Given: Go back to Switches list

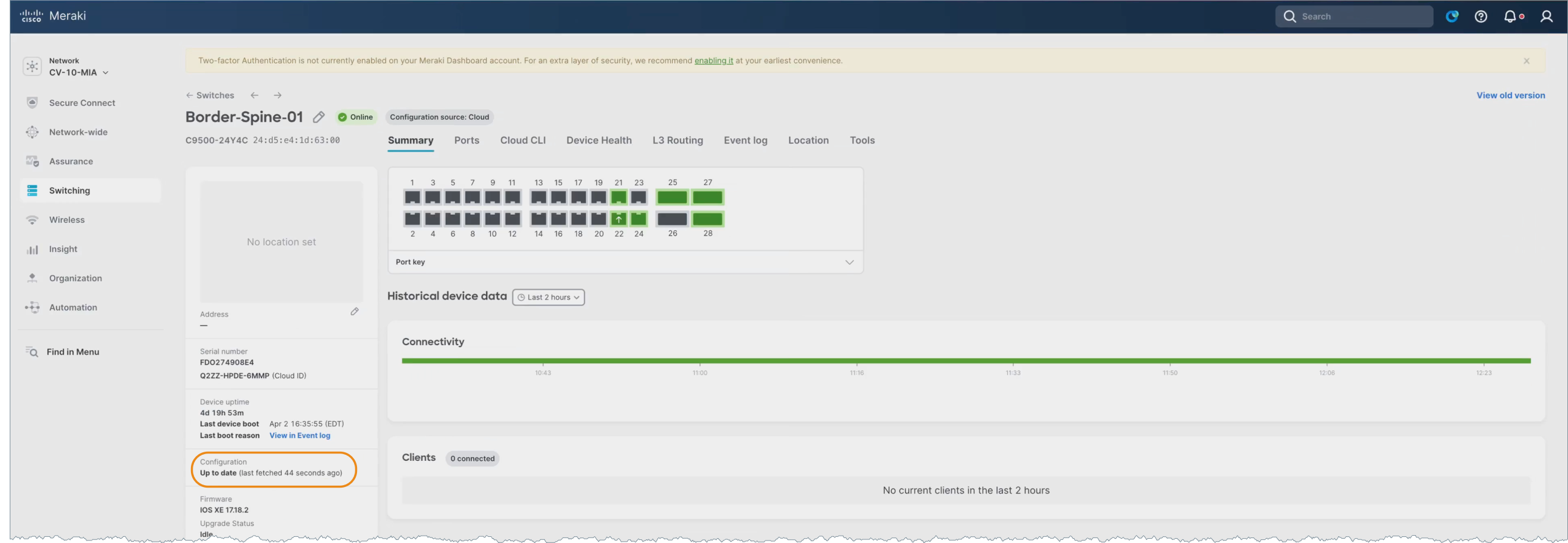Looking at the screenshot, I should [x=210, y=96].
